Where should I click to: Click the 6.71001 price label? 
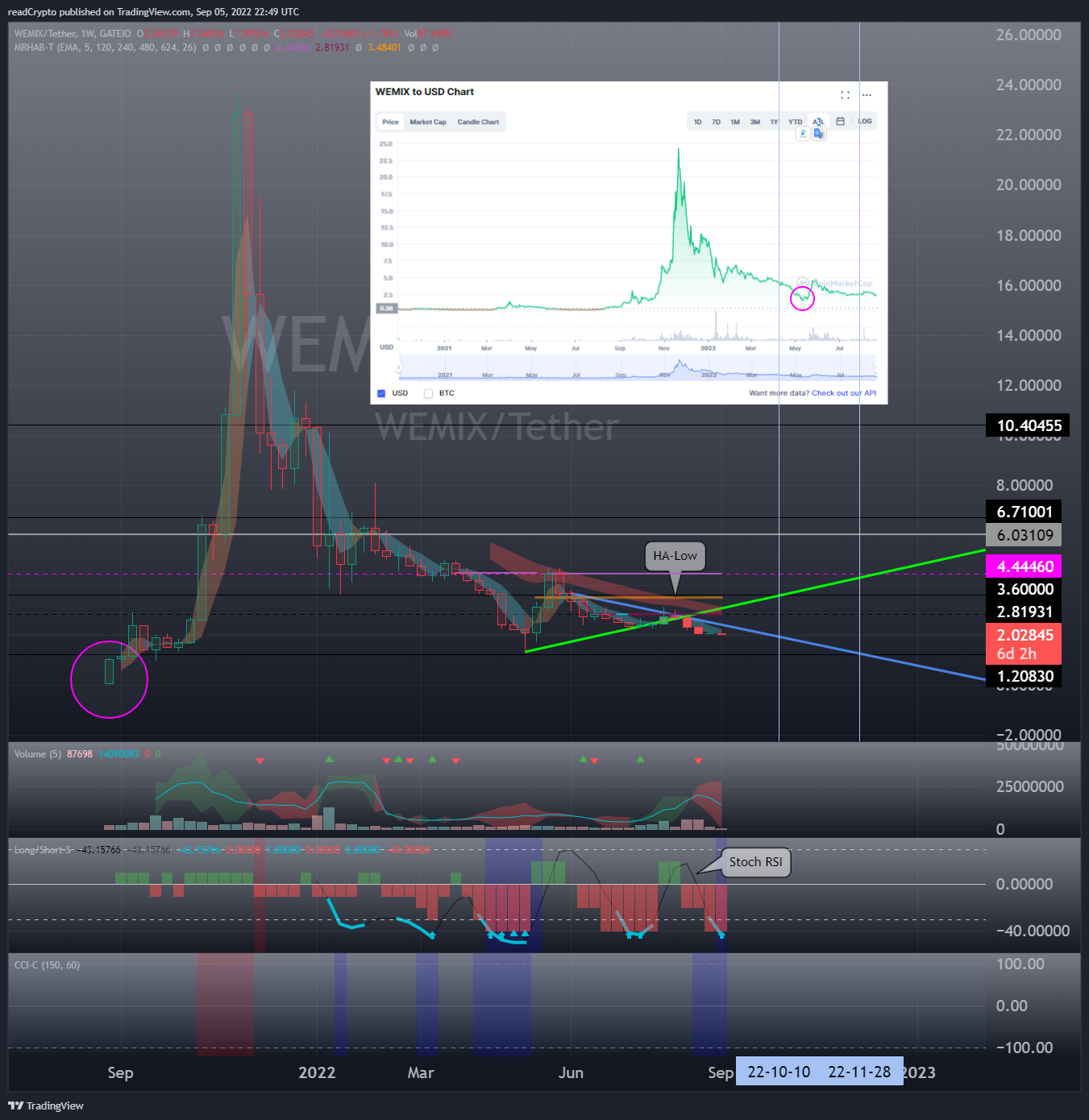[1024, 512]
